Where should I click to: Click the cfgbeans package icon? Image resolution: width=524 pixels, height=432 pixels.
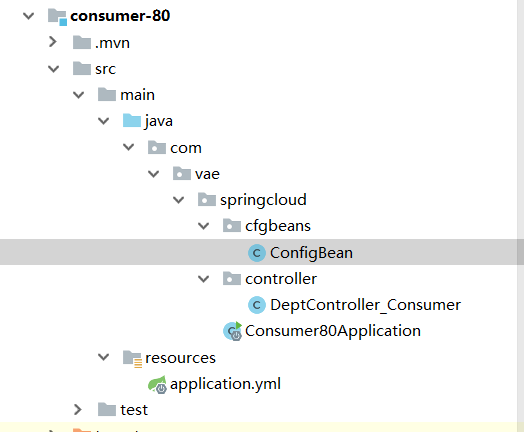[232, 226]
